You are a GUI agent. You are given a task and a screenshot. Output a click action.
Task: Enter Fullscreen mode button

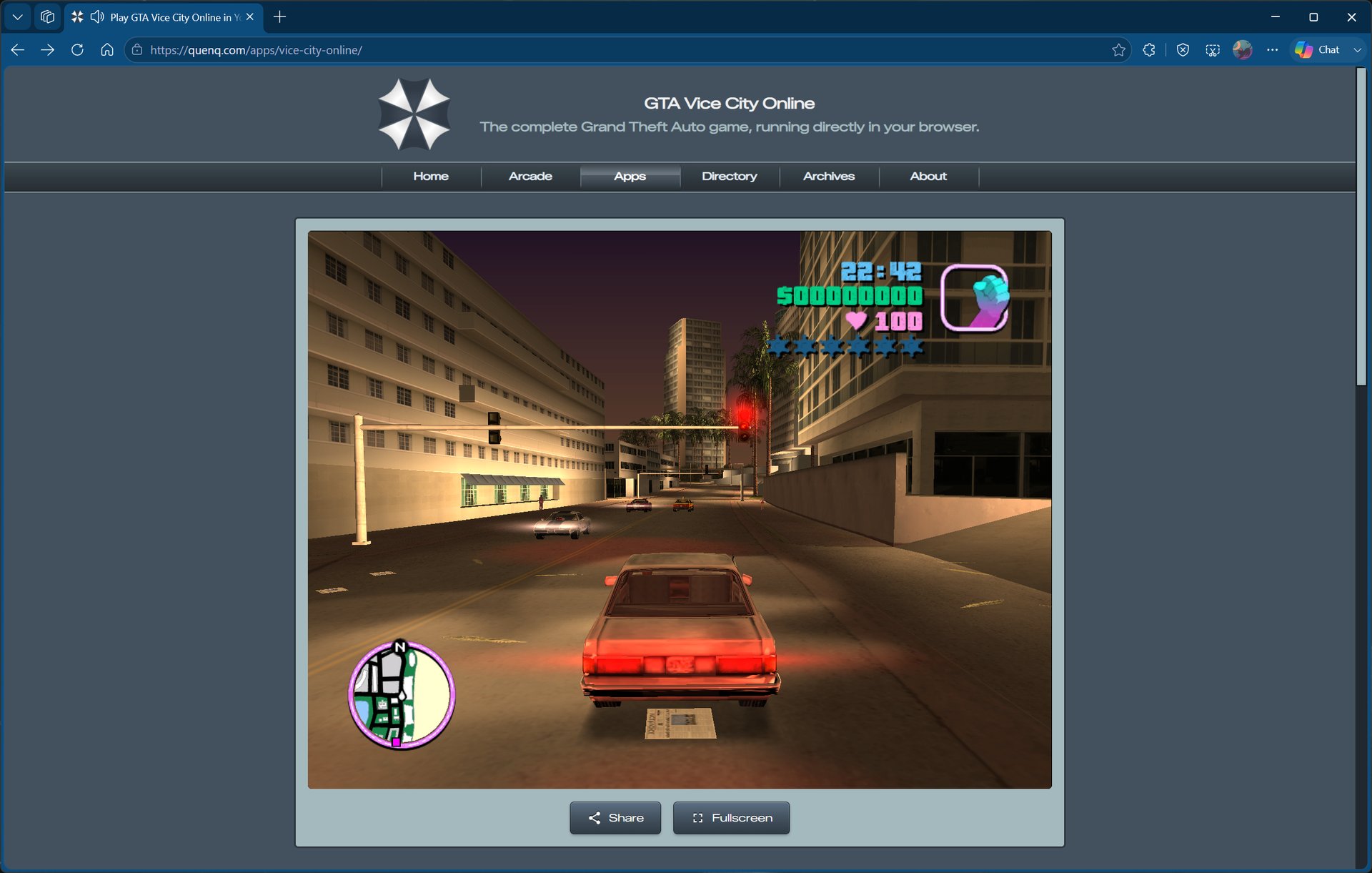732,818
